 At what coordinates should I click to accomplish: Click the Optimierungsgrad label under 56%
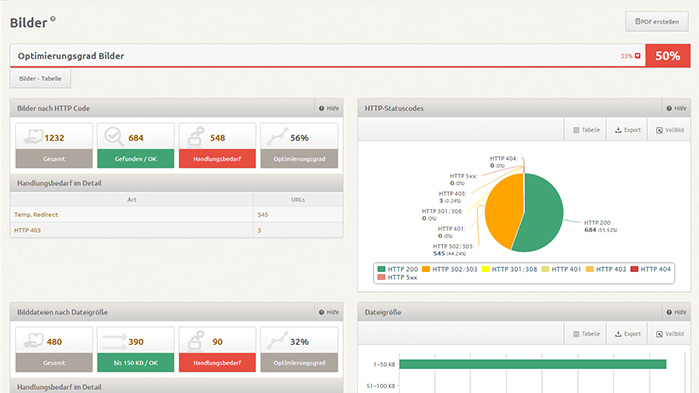pyautogui.click(x=299, y=159)
